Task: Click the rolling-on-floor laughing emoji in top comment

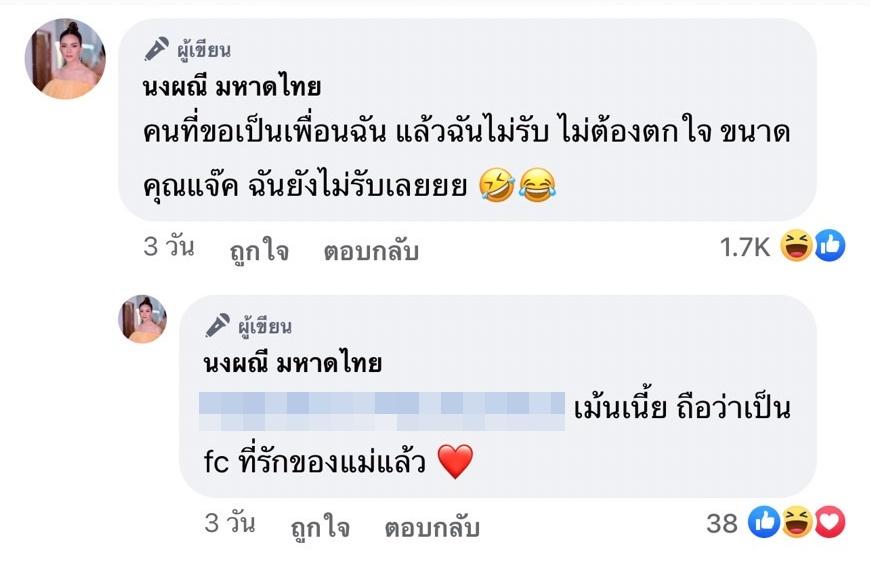Action: (x=497, y=186)
